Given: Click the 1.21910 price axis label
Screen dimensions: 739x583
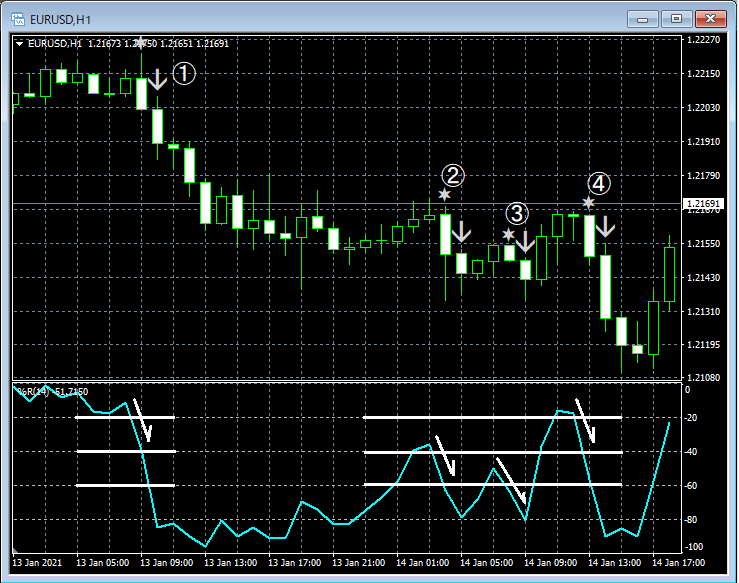Looking at the screenshot, I should click(x=704, y=141).
